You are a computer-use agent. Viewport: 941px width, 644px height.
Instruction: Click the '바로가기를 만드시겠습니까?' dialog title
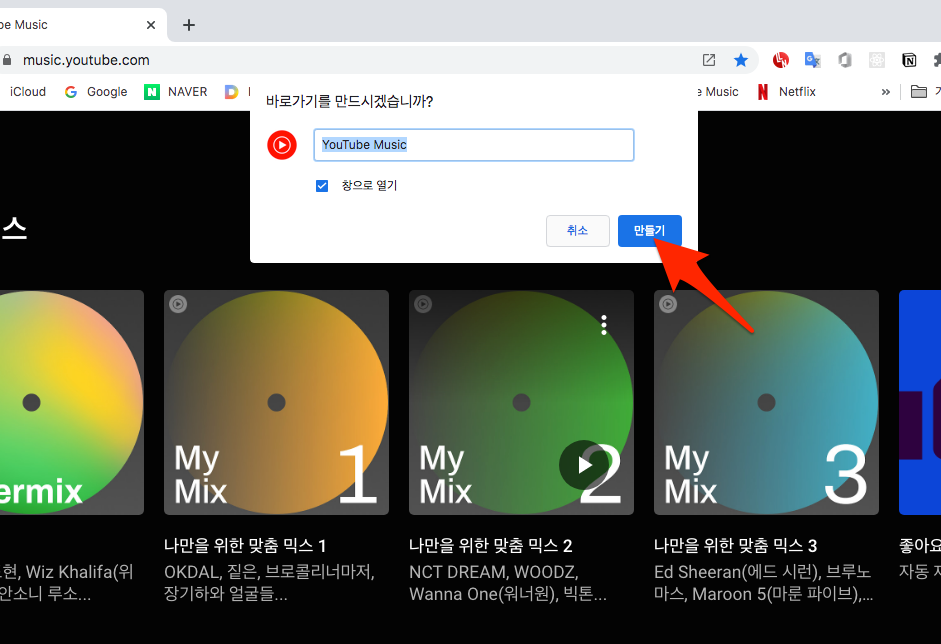349,101
